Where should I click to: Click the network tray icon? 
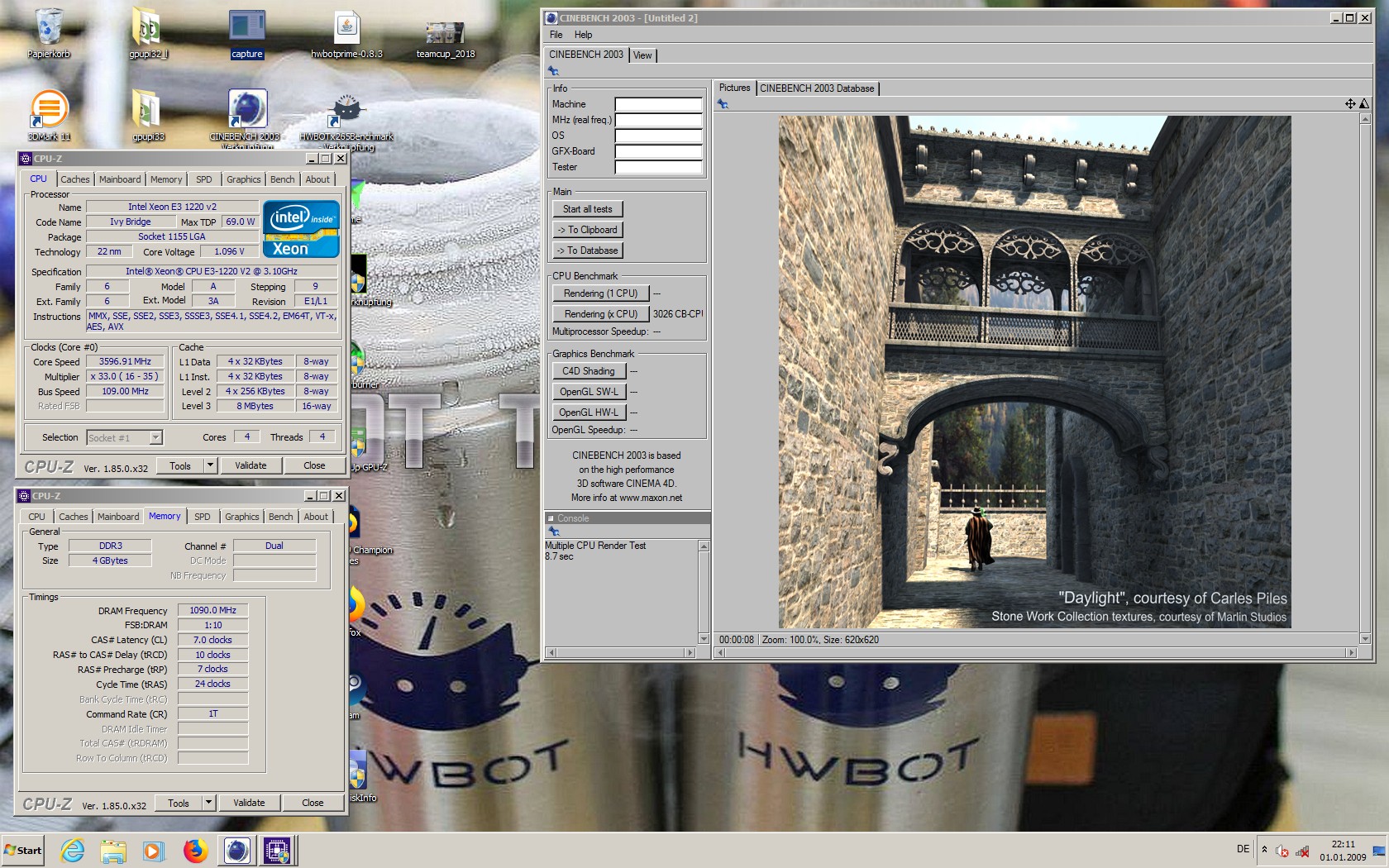coord(1302,851)
